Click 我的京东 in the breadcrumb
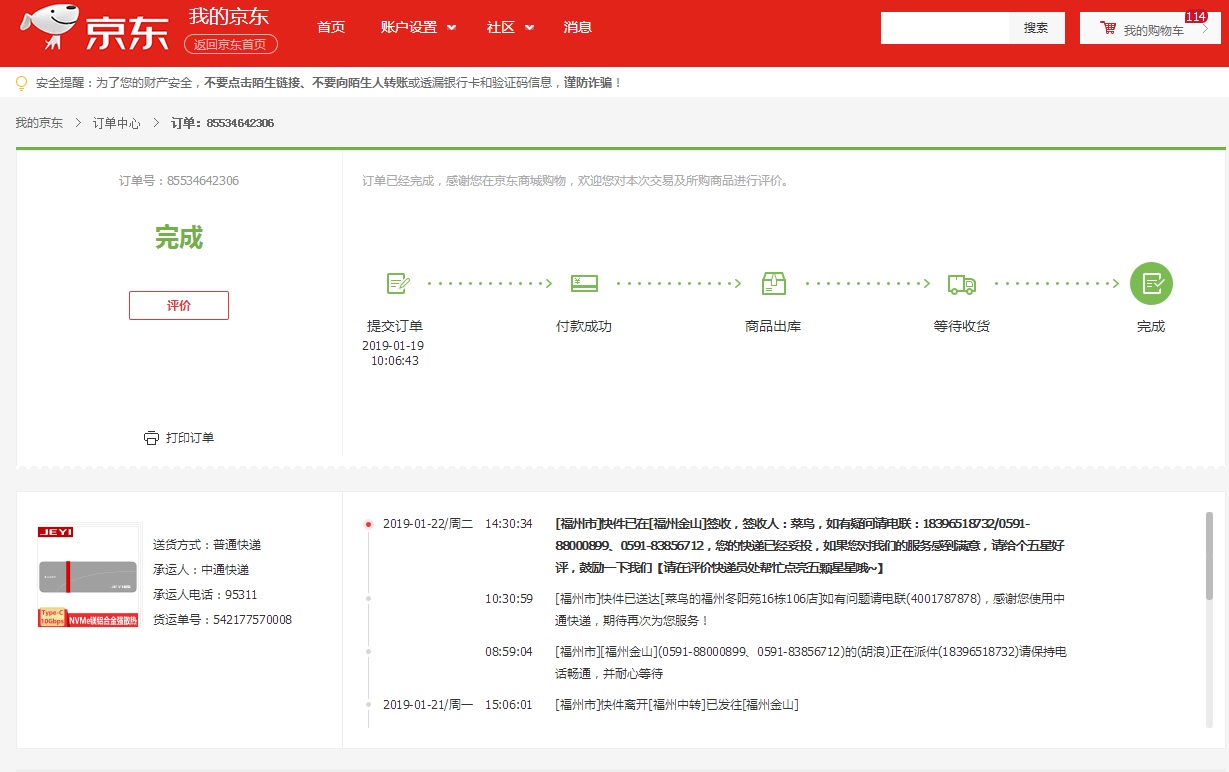This screenshot has width=1229, height=772. click(39, 123)
